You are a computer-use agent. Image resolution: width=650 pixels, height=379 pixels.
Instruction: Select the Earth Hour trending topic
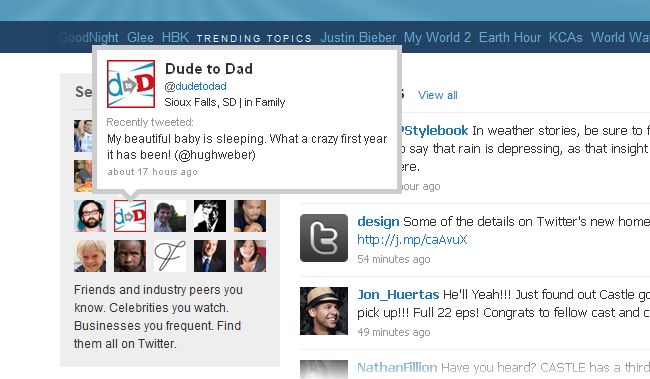(510, 37)
